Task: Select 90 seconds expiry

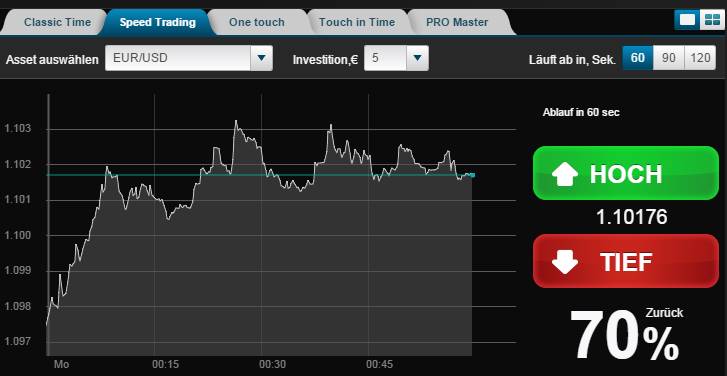Action: 669,58
